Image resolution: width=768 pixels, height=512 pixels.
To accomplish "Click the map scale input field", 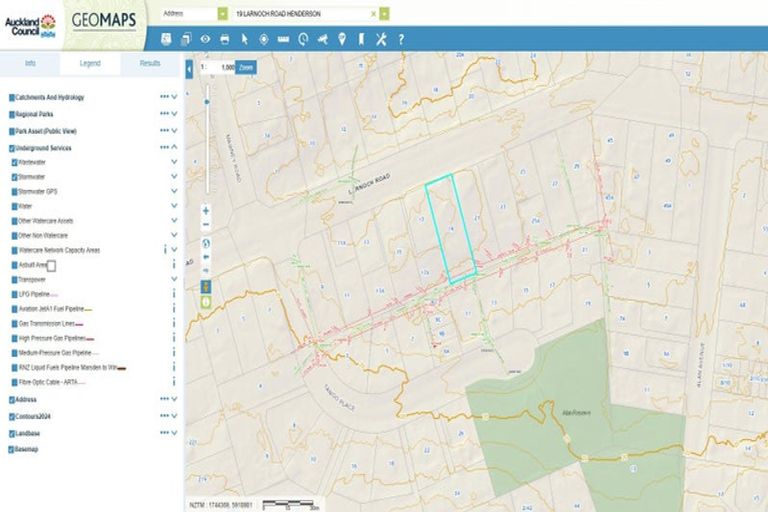I will 224,66.
